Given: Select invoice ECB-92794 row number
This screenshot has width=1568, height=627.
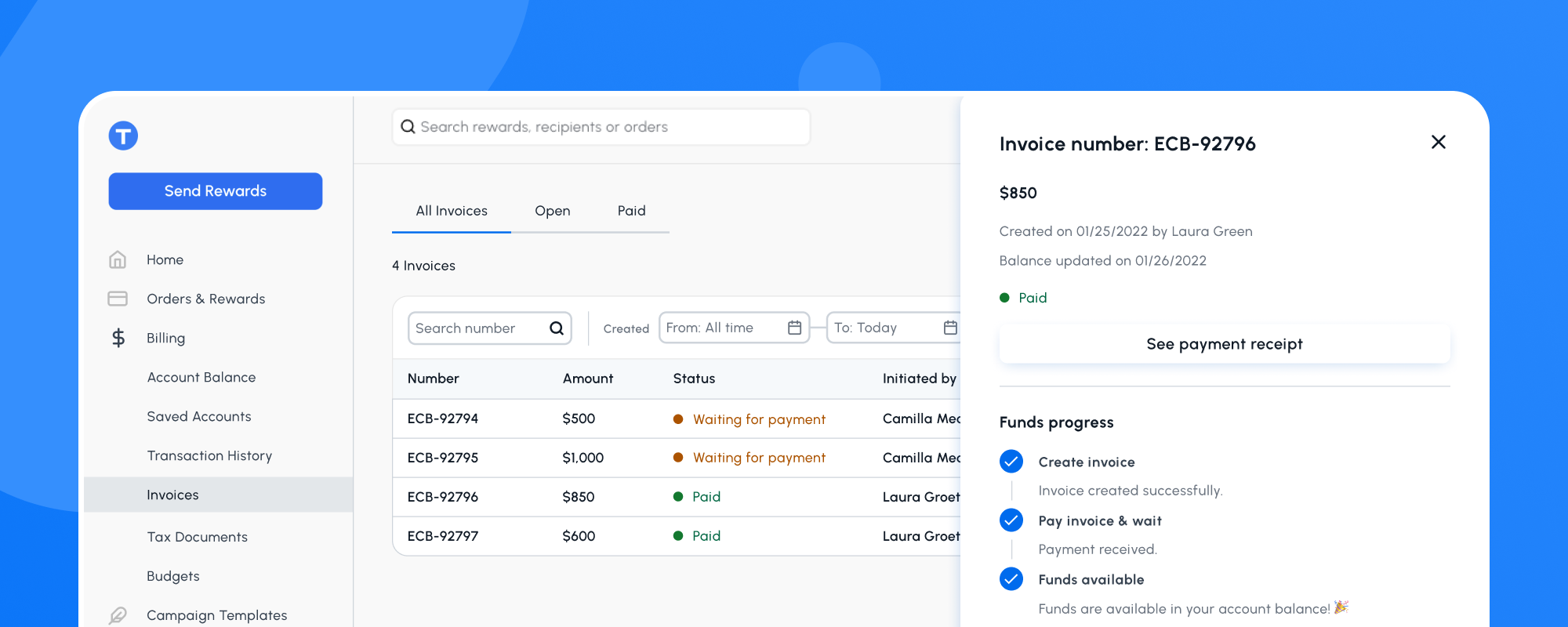Looking at the screenshot, I should click(443, 419).
